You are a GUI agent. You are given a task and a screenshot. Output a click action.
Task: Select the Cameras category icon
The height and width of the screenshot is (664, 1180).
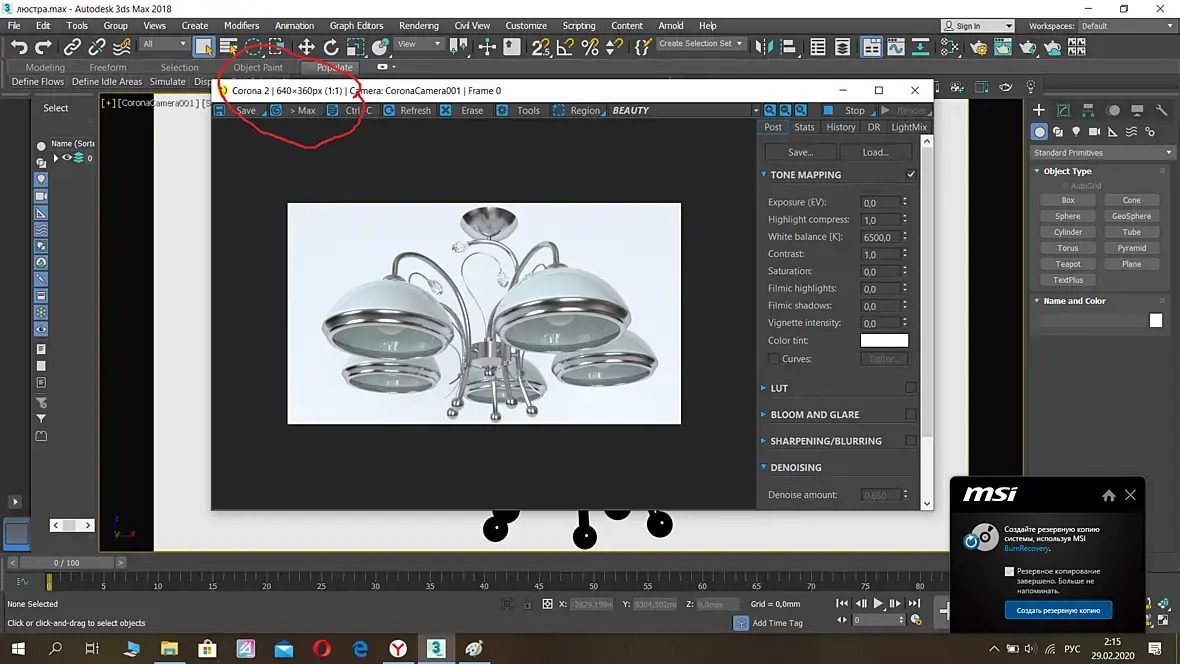pos(1095,132)
